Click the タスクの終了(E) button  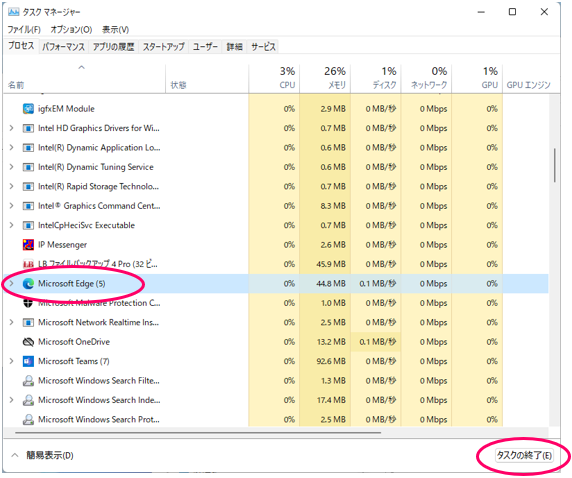click(x=524, y=455)
